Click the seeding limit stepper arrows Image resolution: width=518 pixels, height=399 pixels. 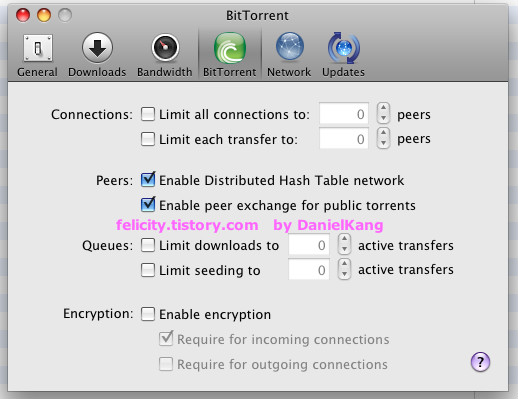(344, 269)
